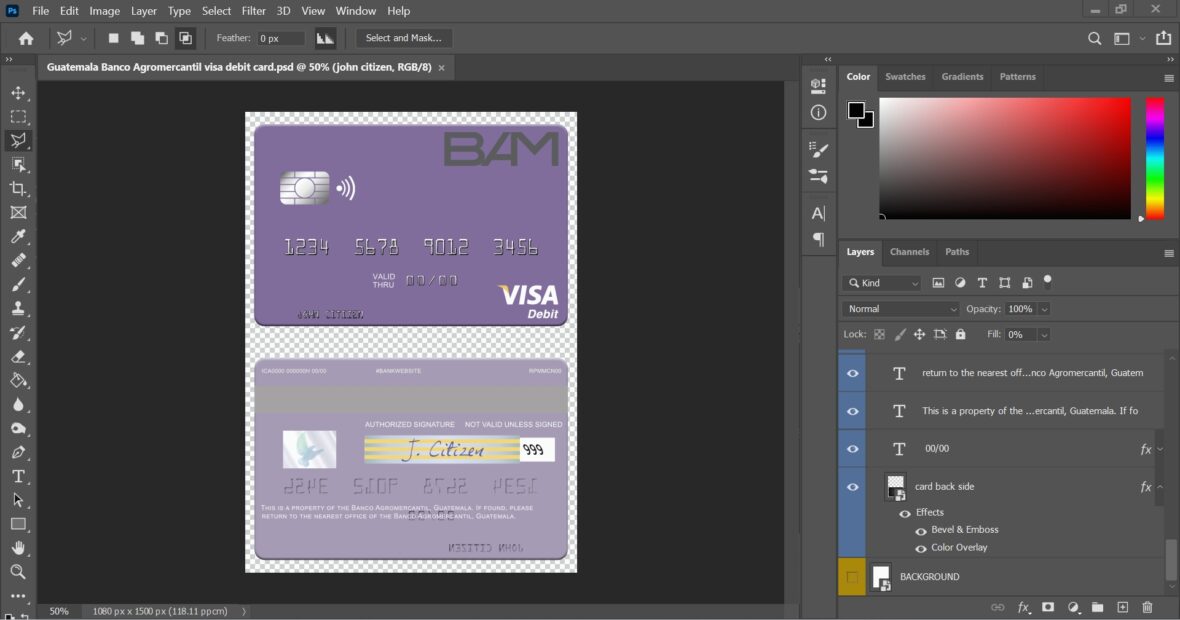Toggle the layer filter on/off switch
The width and height of the screenshot is (1180, 620).
(x=1048, y=282)
